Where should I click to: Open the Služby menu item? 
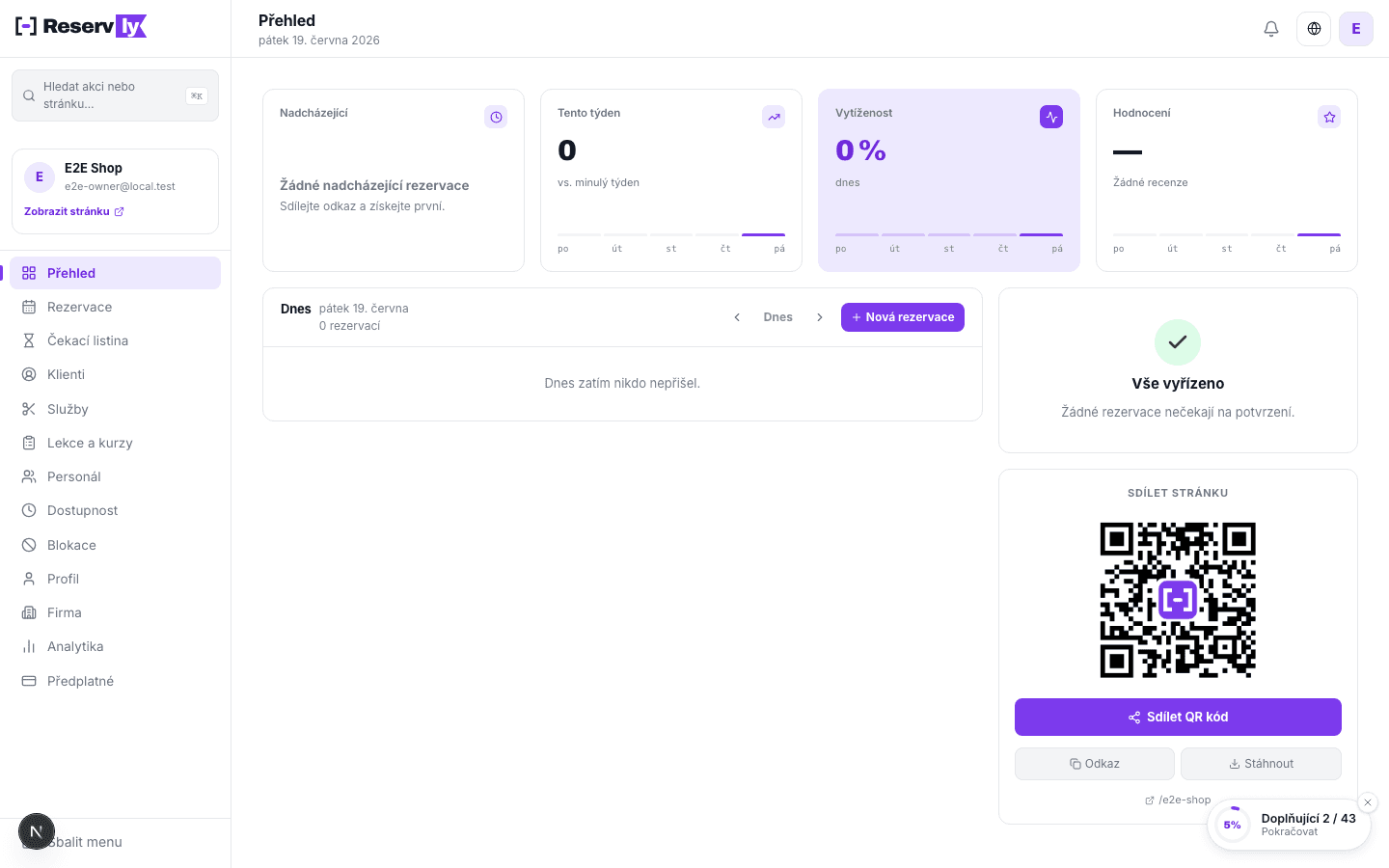click(115, 409)
